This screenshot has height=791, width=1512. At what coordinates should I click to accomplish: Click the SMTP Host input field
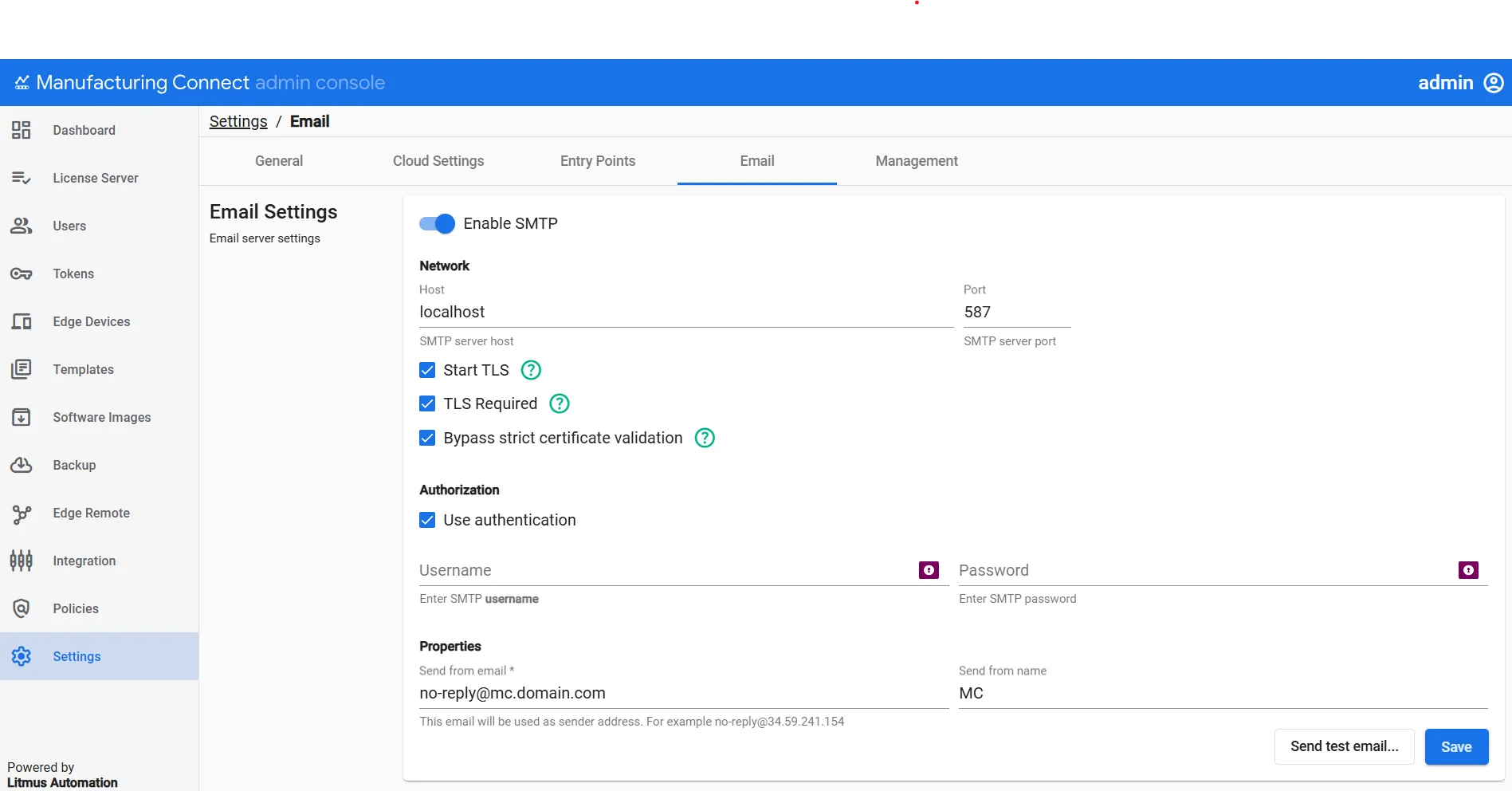[x=686, y=312]
